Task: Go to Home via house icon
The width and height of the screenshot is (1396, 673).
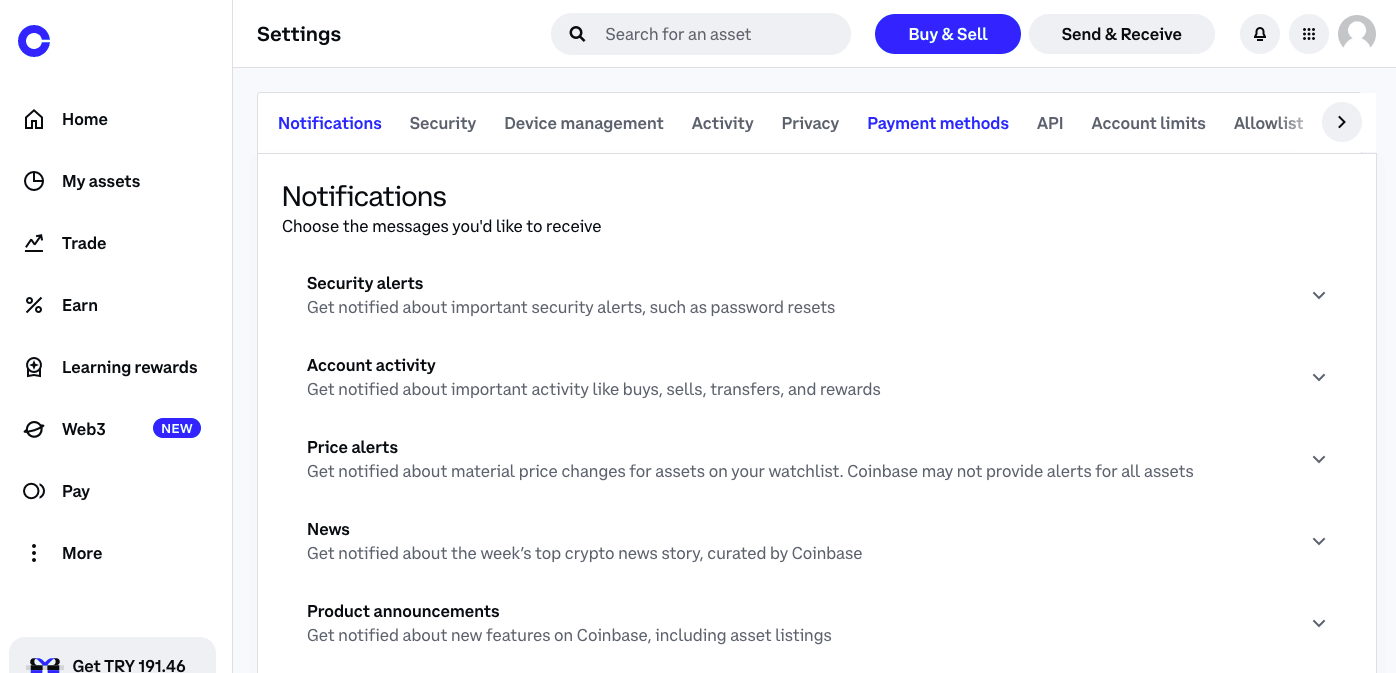Action: [x=34, y=119]
